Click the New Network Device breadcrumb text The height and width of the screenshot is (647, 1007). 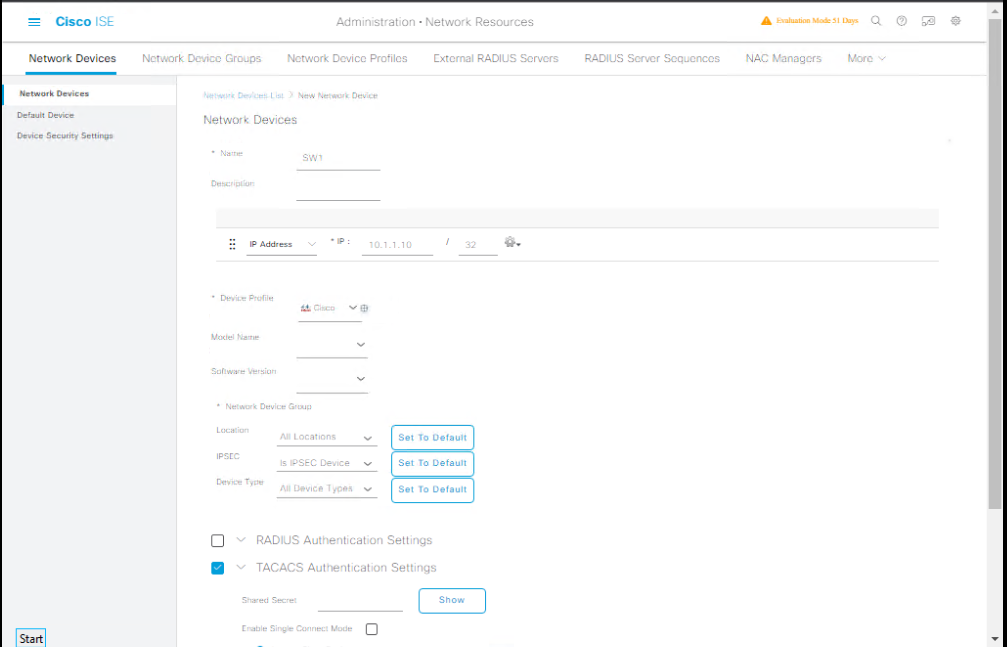[338, 96]
